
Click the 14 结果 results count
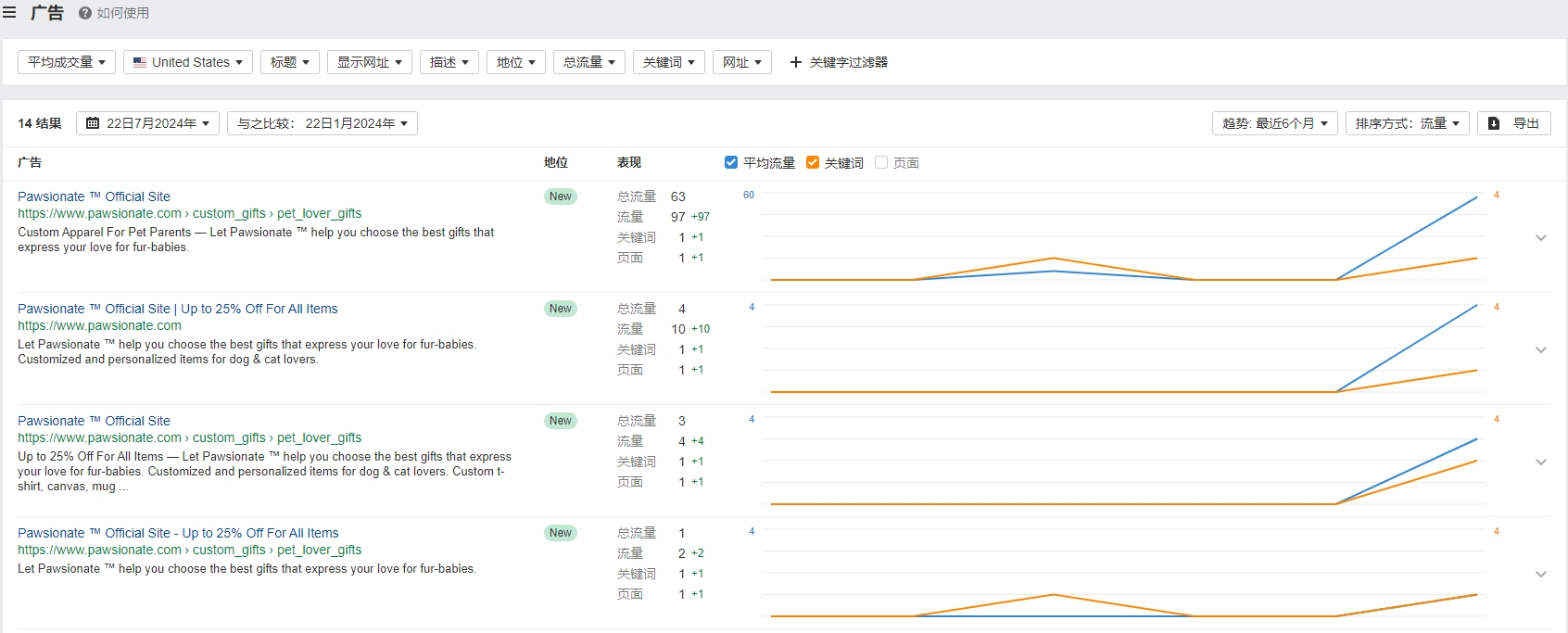pos(40,123)
